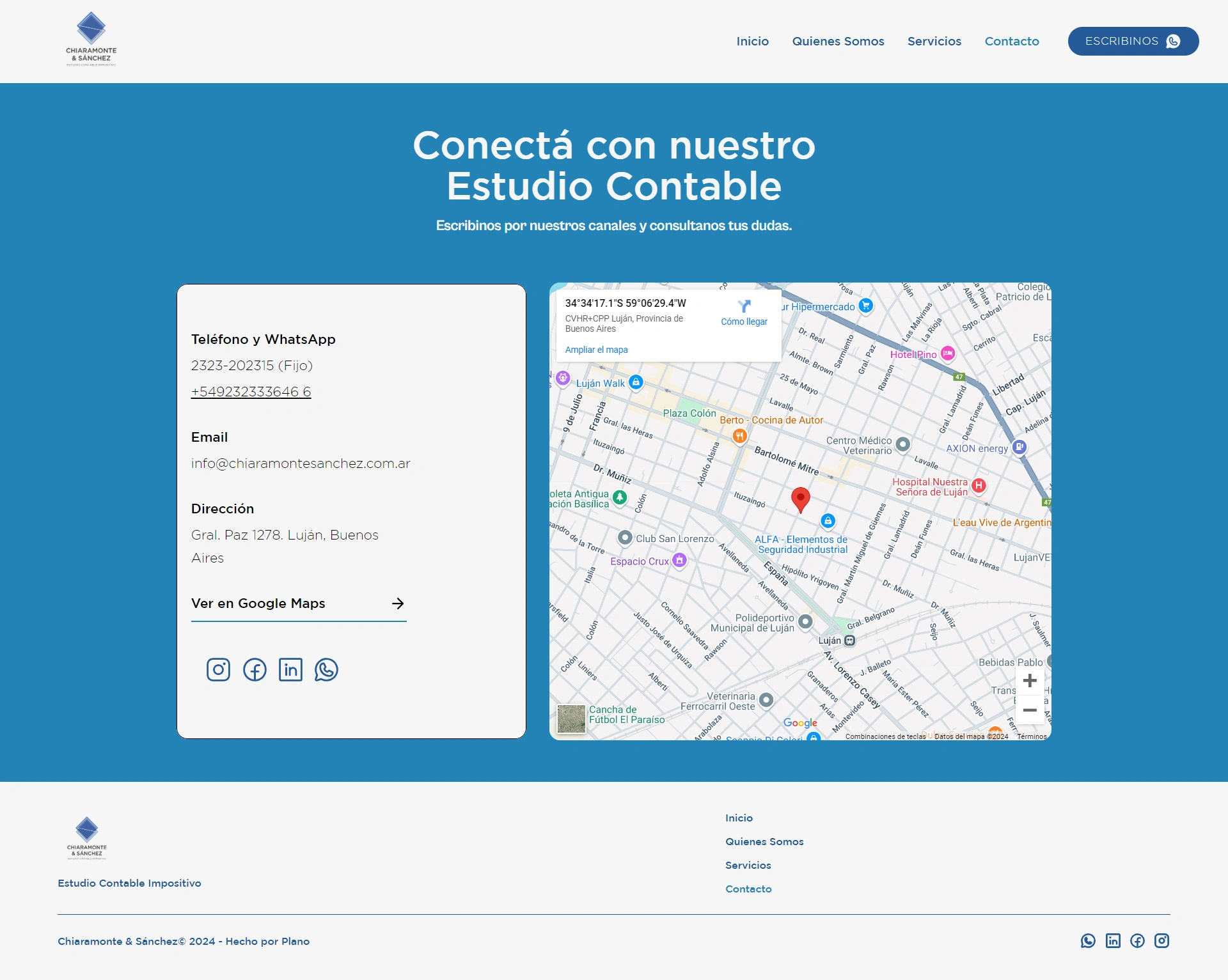Zoom in on the map
Screen dimensions: 1228x980
(1030, 680)
